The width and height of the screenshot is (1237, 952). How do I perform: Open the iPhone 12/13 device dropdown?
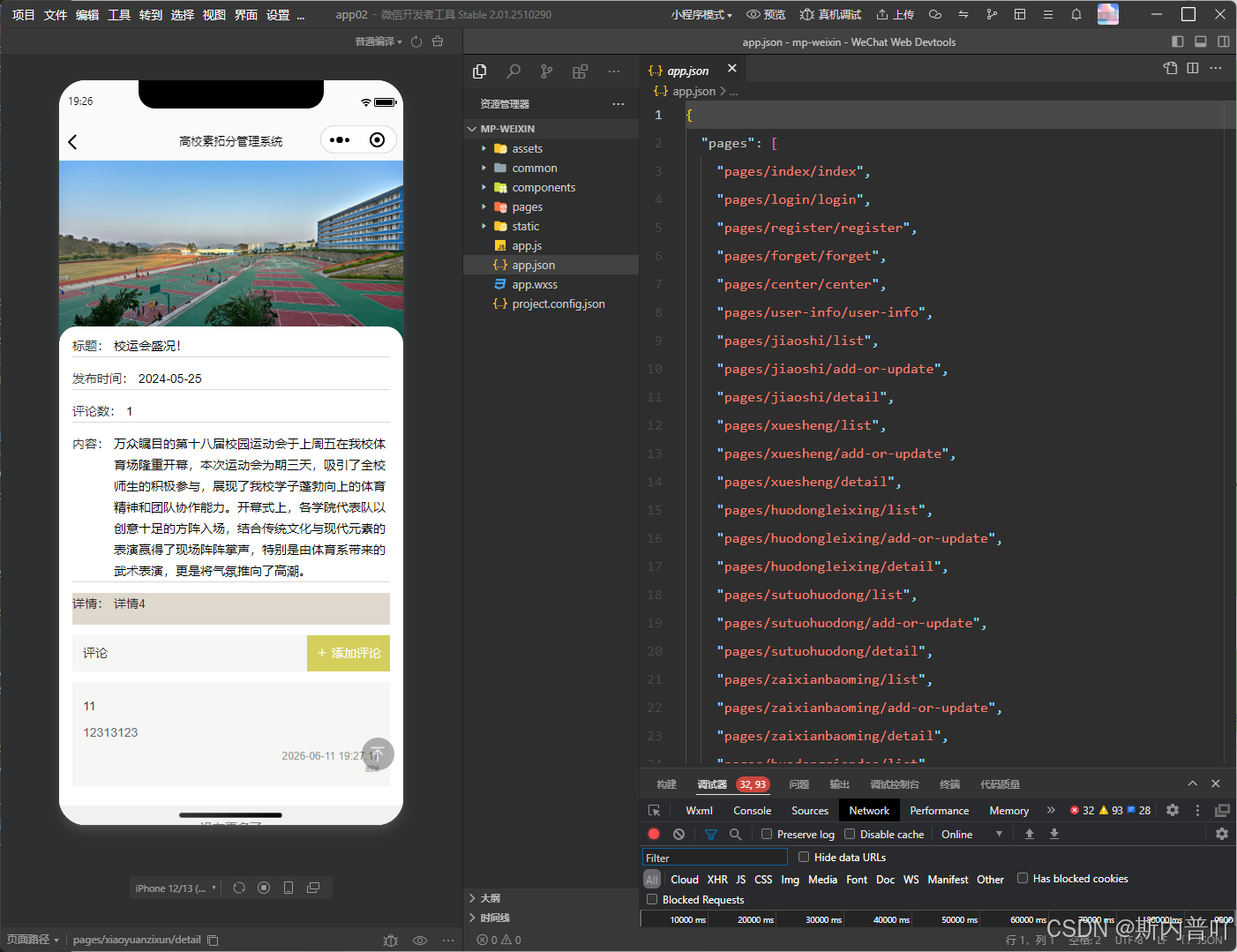(175, 888)
